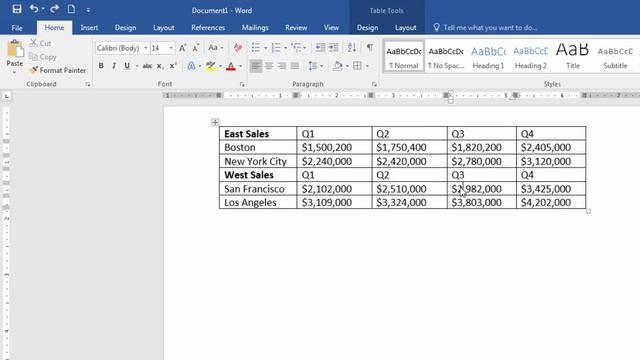This screenshot has width=640, height=360.
Task: Apply shading fill color
Action: [x=338, y=66]
